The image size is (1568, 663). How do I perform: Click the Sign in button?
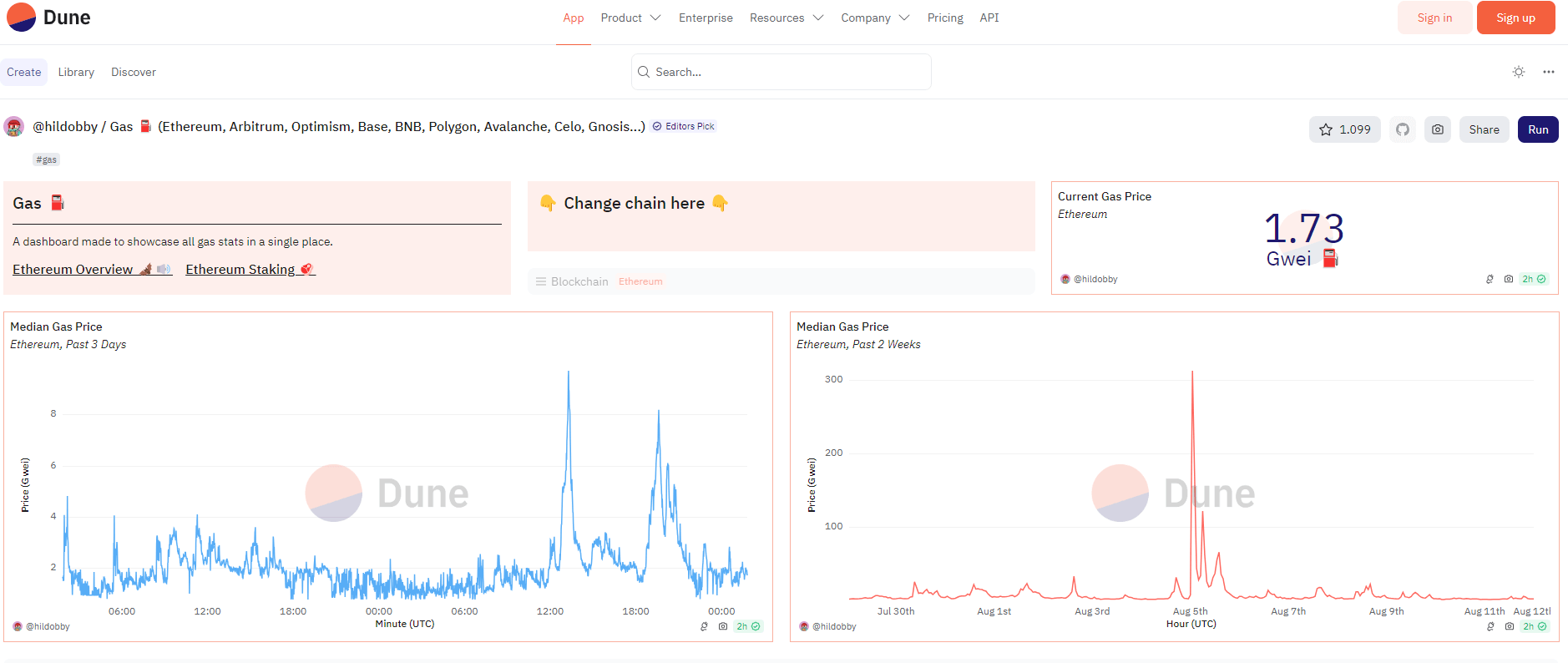coord(1434,18)
